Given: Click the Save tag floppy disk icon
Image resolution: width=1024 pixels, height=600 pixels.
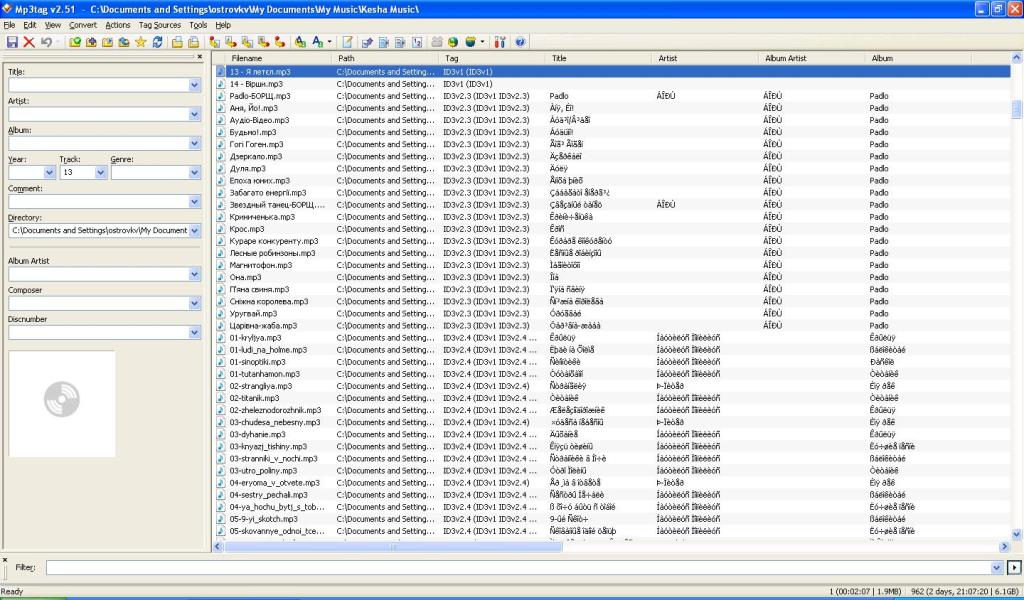Looking at the screenshot, I should pyautogui.click(x=12, y=42).
